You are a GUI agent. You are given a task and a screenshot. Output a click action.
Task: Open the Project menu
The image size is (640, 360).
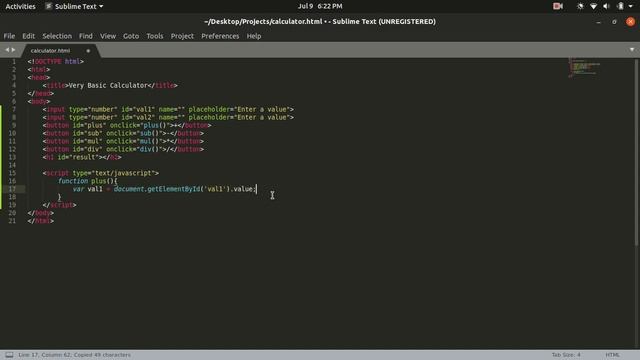pos(182,36)
